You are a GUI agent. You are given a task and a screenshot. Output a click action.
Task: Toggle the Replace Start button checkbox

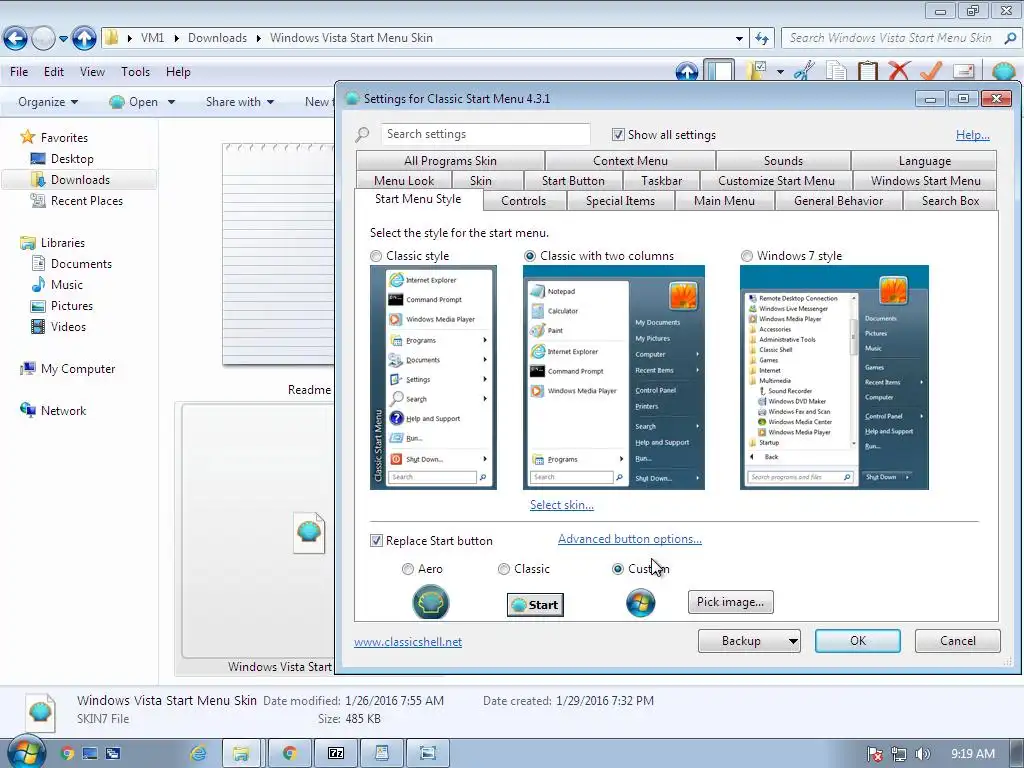pyautogui.click(x=376, y=541)
